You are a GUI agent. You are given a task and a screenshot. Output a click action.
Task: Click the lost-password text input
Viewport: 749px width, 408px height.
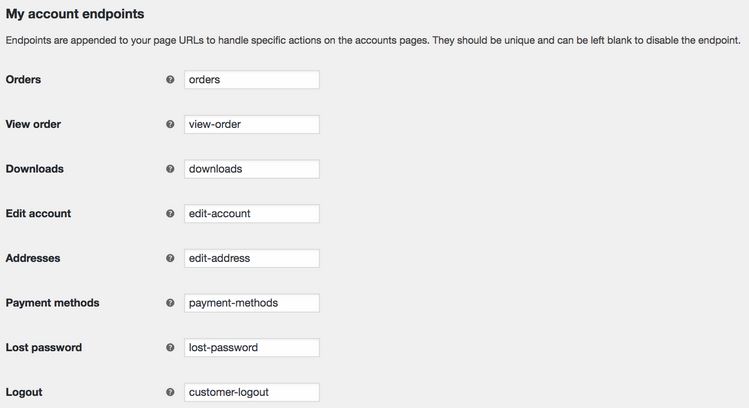coord(252,347)
